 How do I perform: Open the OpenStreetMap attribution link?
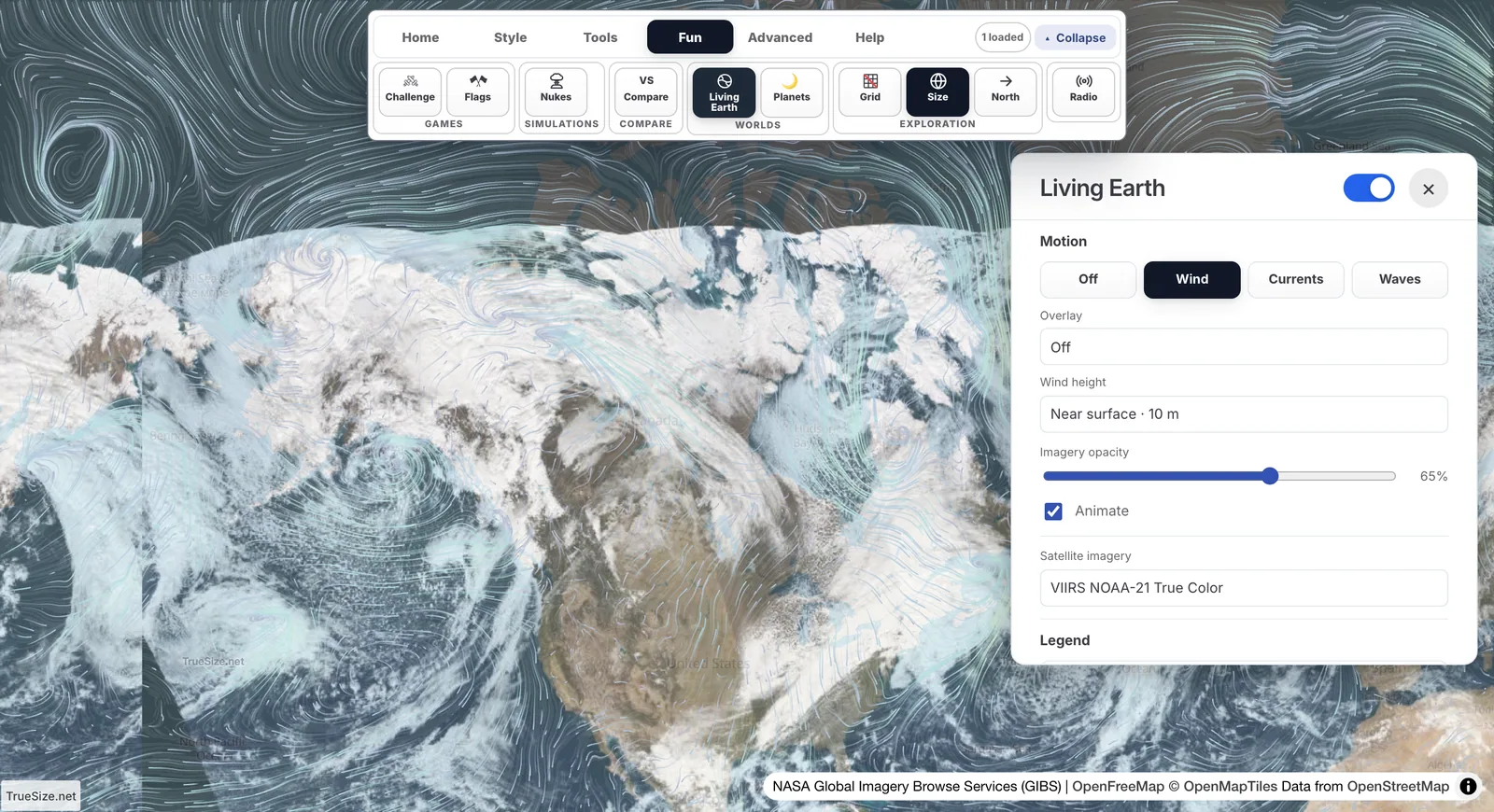pos(1398,786)
